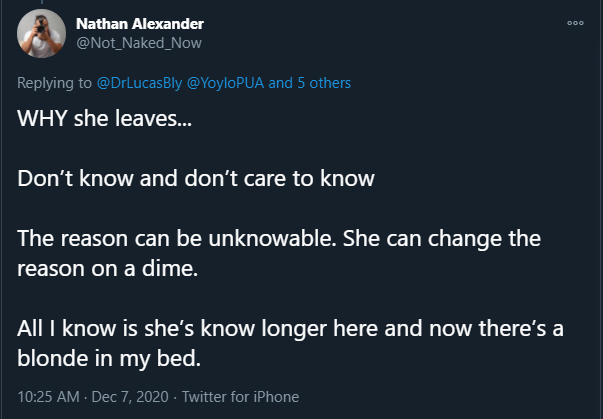Open the "Twitter for iPhone" source link
The height and width of the screenshot is (419, 603).
pyautogui.click(x=240, y=397)
